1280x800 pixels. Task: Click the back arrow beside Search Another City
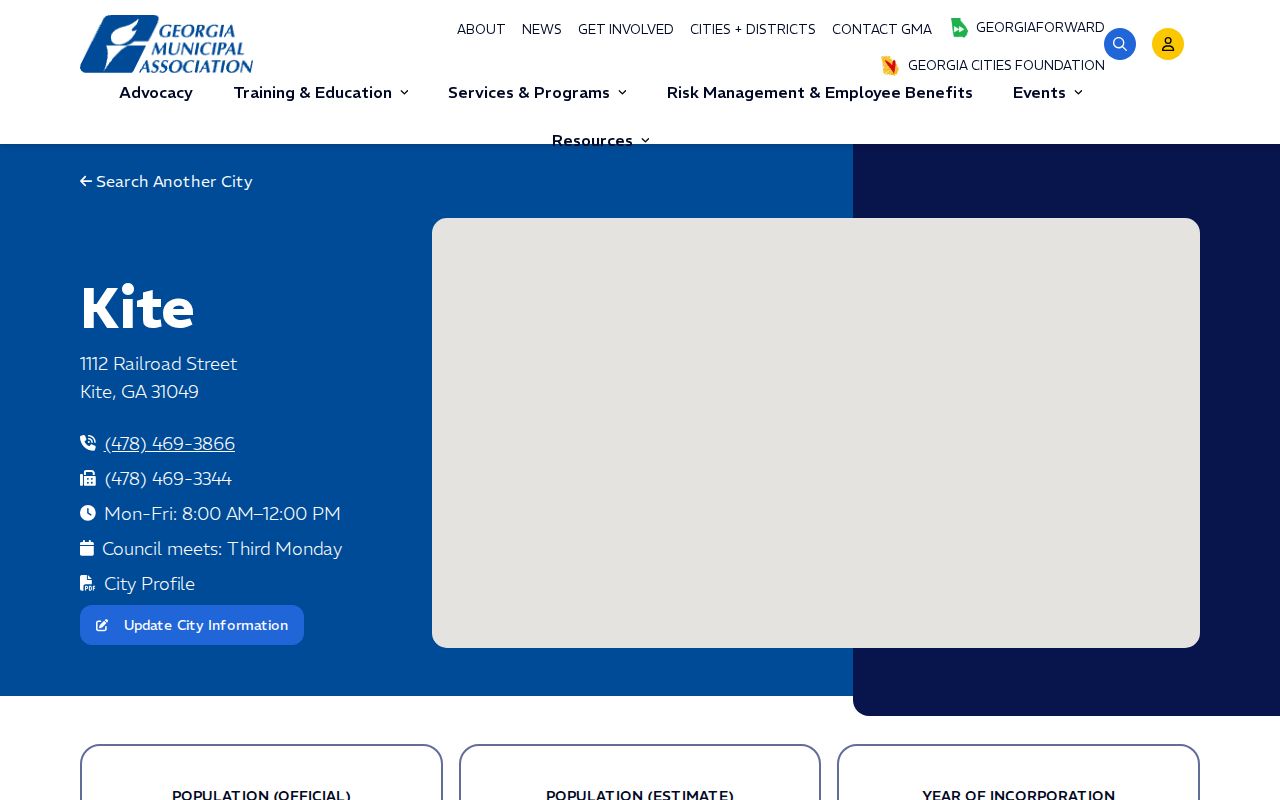[86, 182]
